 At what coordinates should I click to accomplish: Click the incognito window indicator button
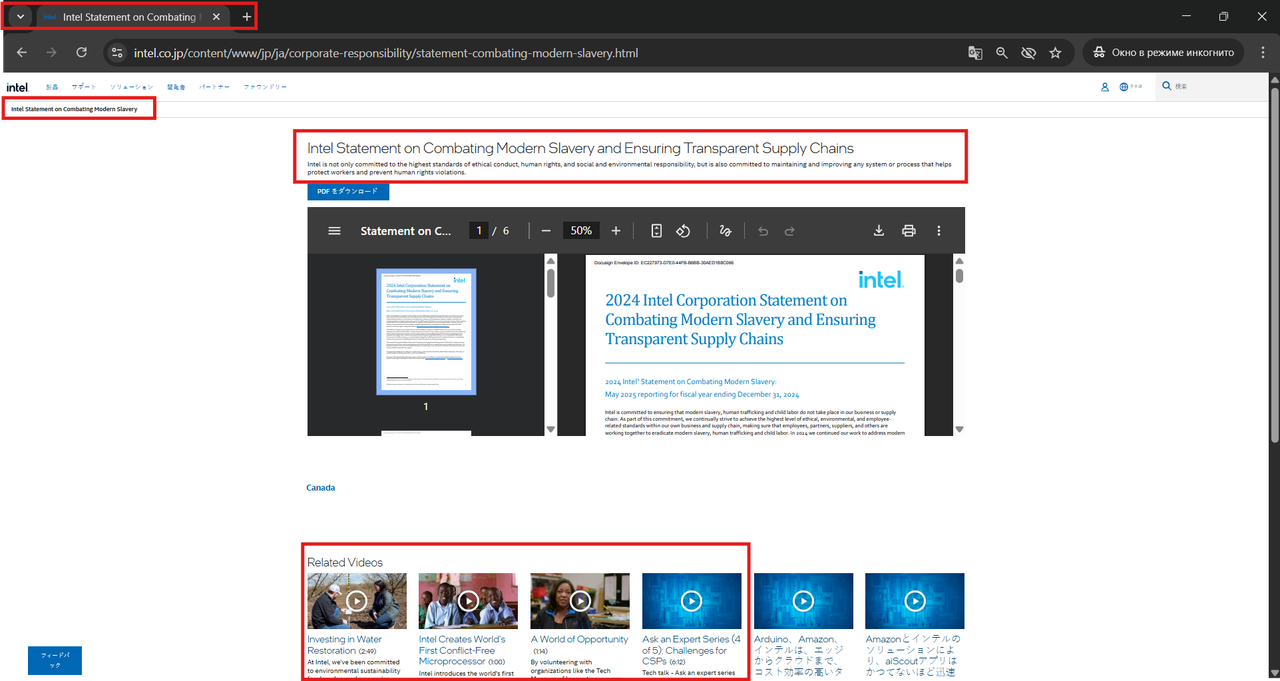(x=1163, y=53)
